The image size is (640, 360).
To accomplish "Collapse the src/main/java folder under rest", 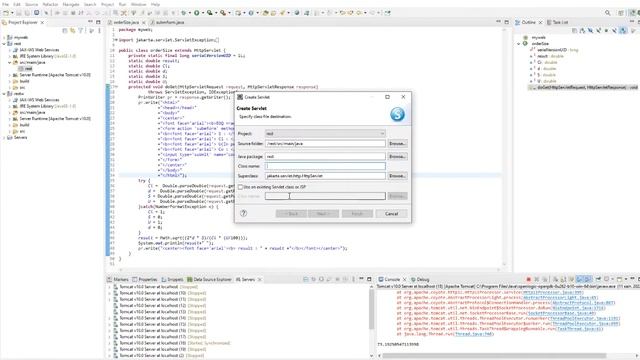I will pos(10,62).
